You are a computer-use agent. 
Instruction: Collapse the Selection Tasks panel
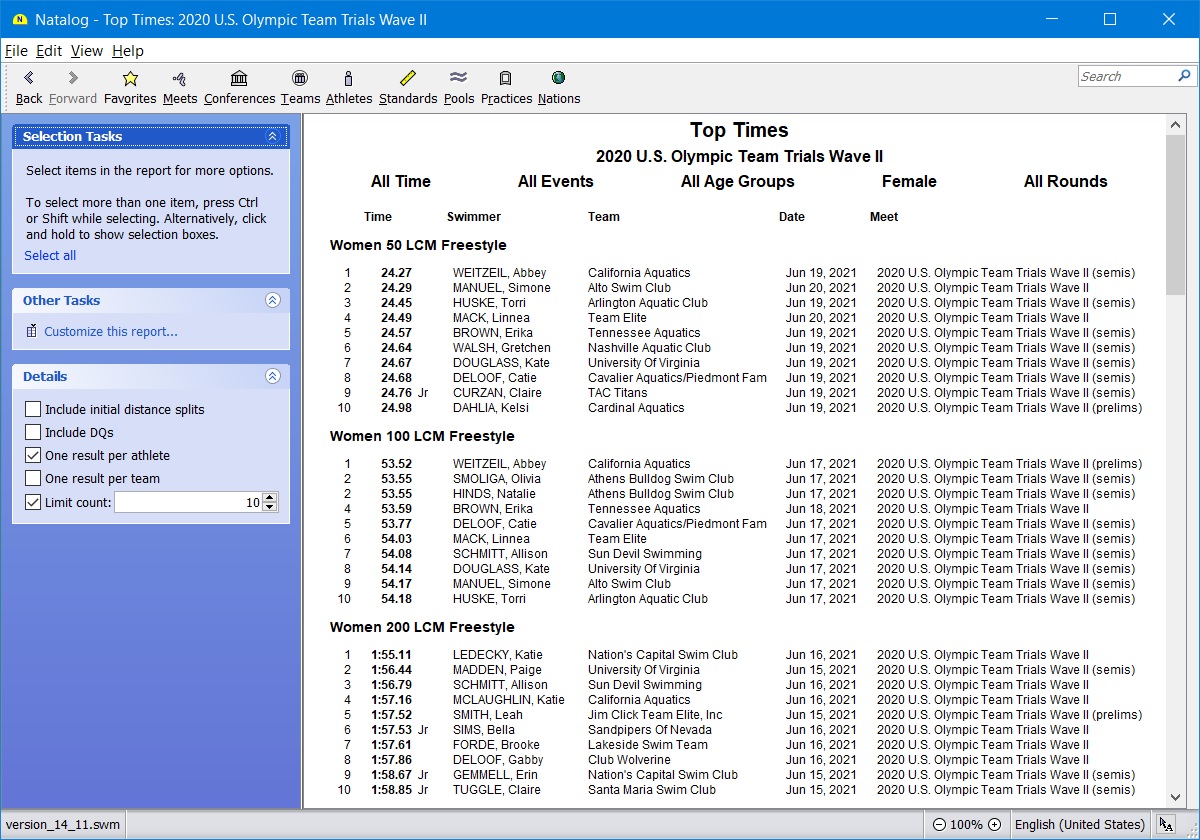pos(272,137)
